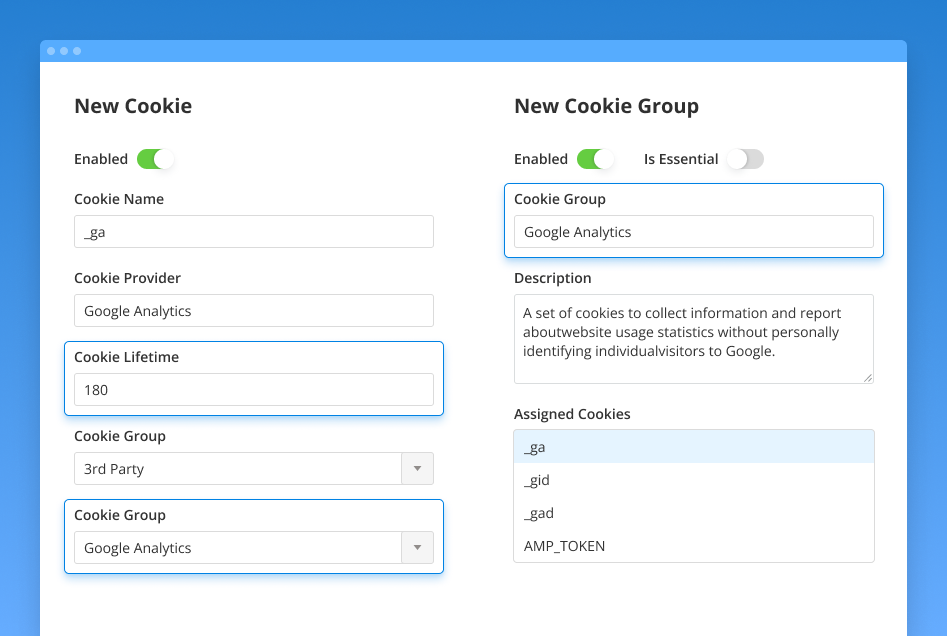The height and width of the screenshot is (636, 947).
Task: Click the New Cookie Group heading
Action: click(606, 106)
